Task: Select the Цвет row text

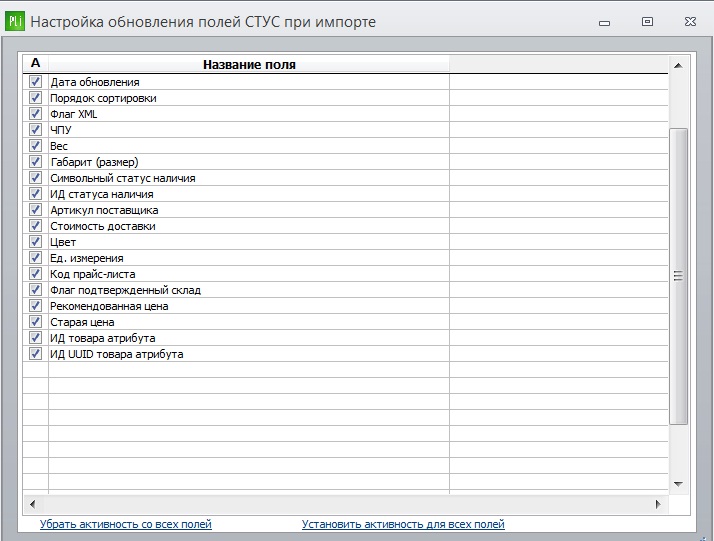Action: pyautogui.click(x=63, y=242)
